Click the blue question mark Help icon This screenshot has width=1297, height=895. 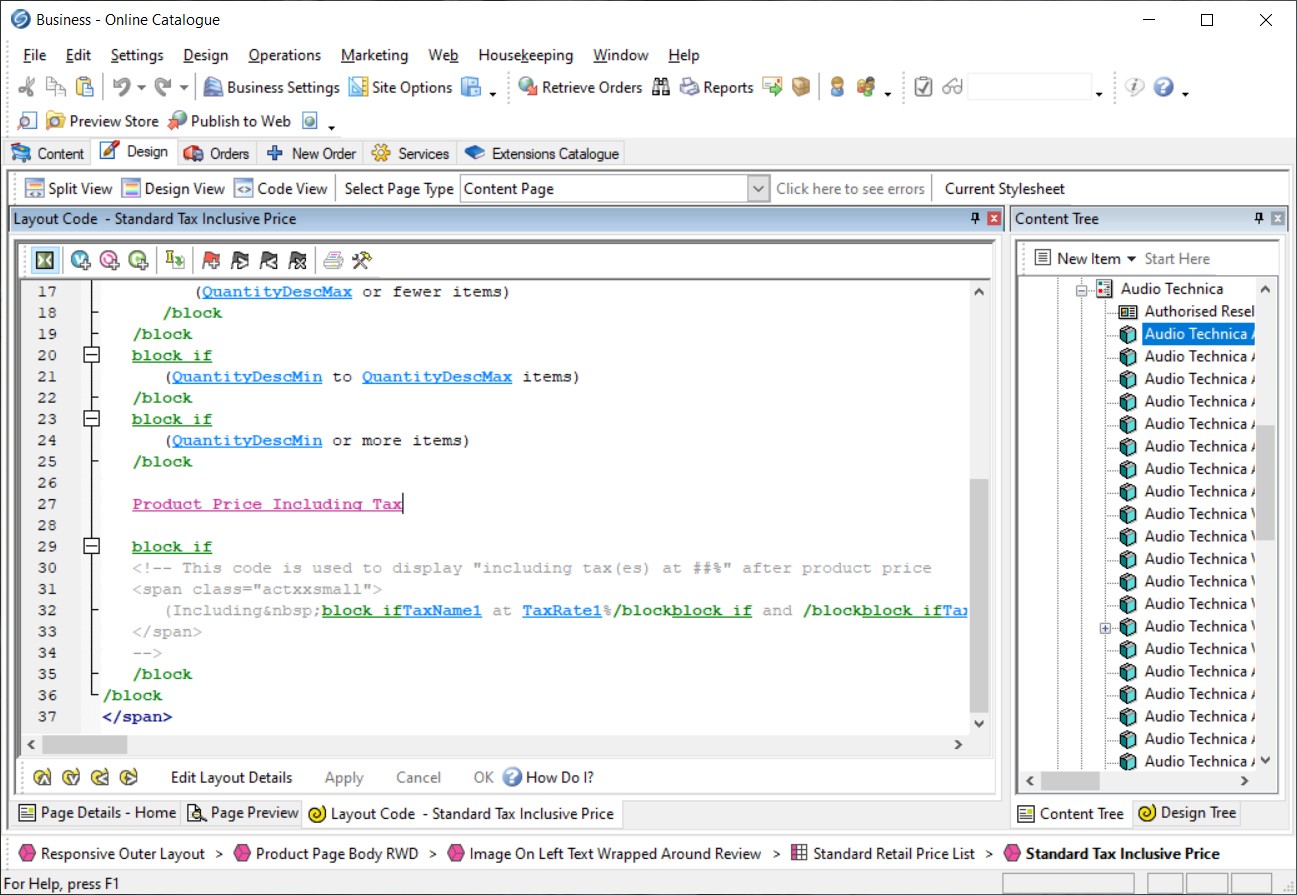tap(1163, 88)
